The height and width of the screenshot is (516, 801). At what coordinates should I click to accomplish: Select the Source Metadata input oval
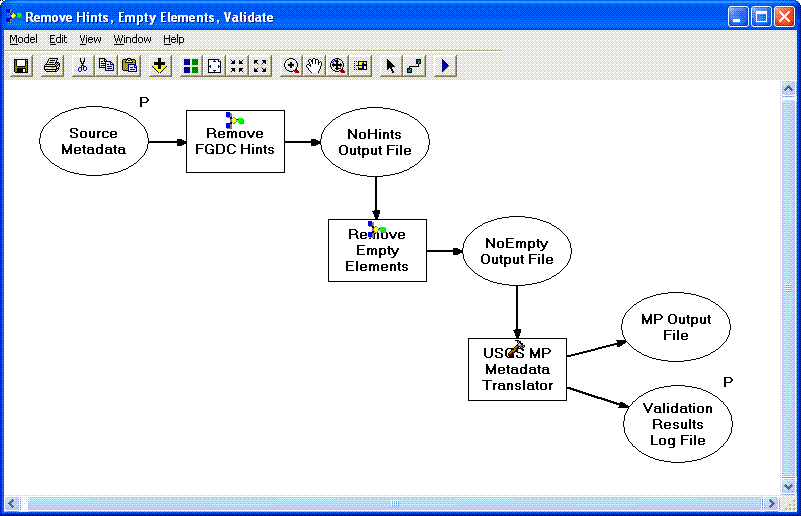tap(93, 142)
